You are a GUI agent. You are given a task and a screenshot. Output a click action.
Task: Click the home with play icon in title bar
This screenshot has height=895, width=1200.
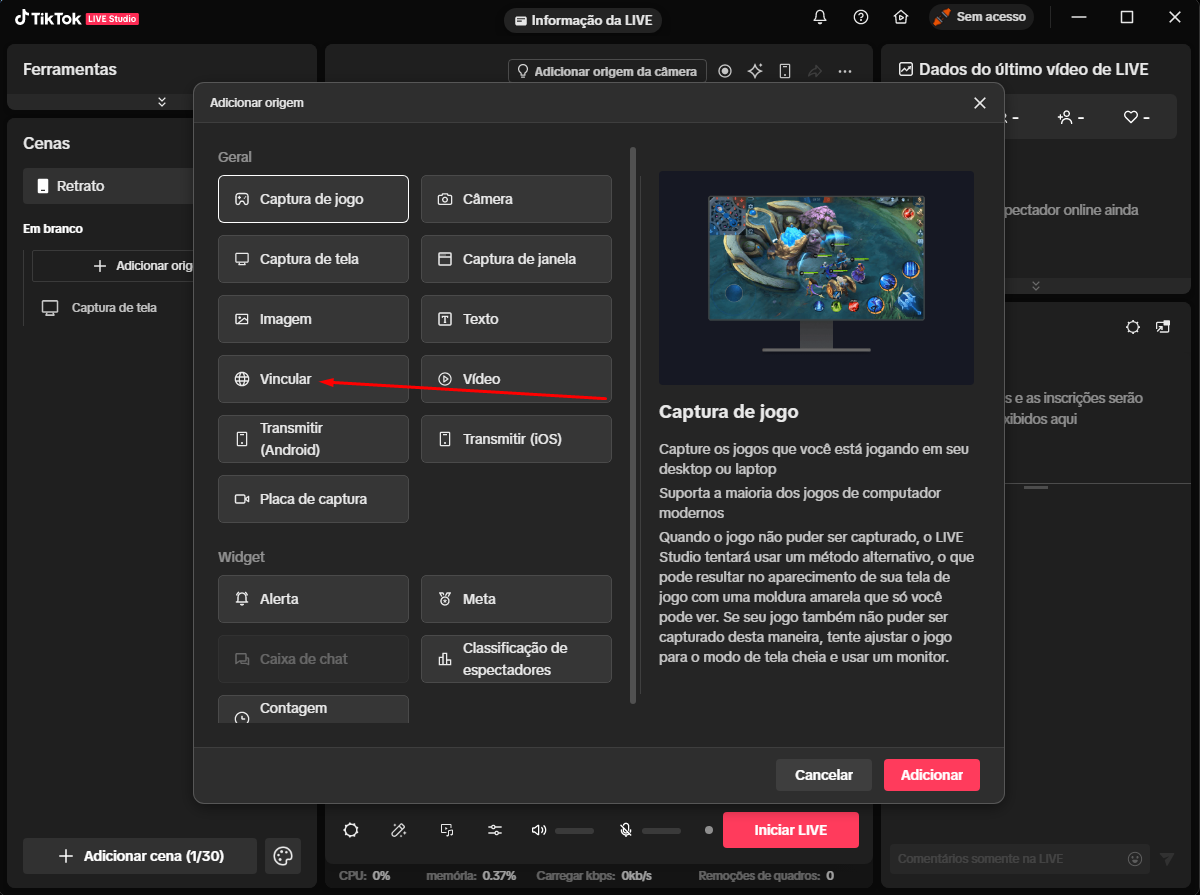click(901, 17)
